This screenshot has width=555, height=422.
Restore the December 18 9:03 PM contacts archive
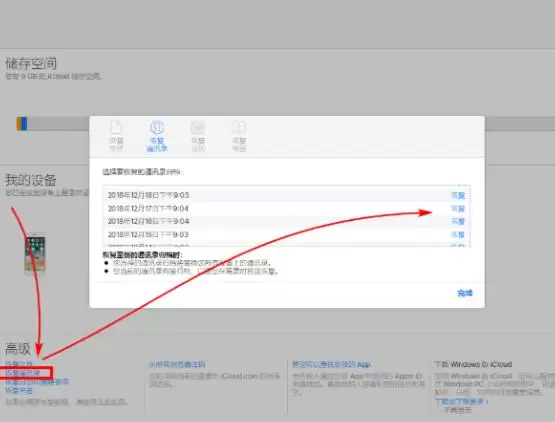(458, 195)
